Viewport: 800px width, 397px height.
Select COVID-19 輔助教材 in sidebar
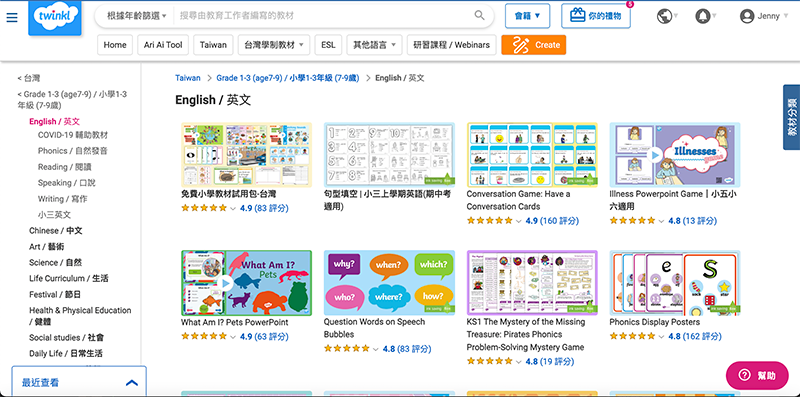(x=73, y=135)
